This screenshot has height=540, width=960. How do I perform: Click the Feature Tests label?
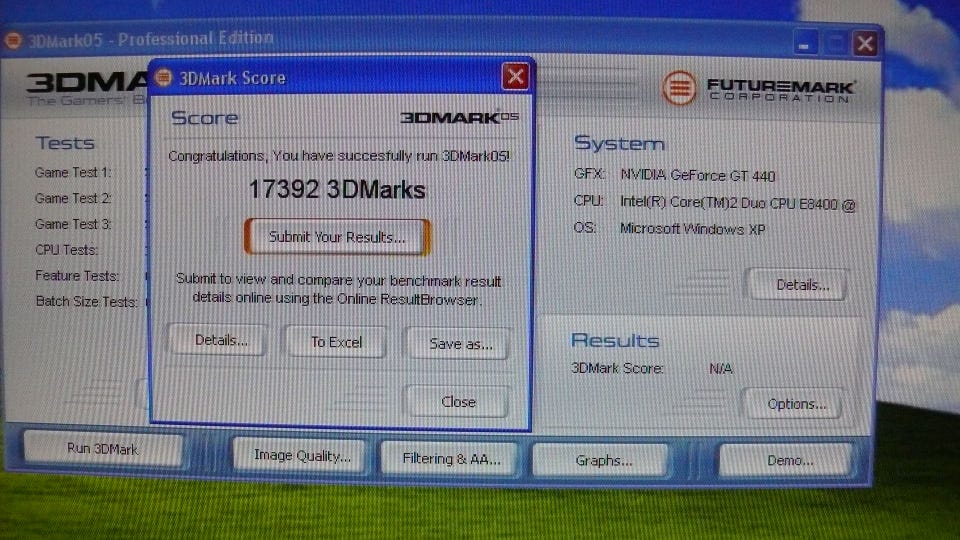click(77, 276)
